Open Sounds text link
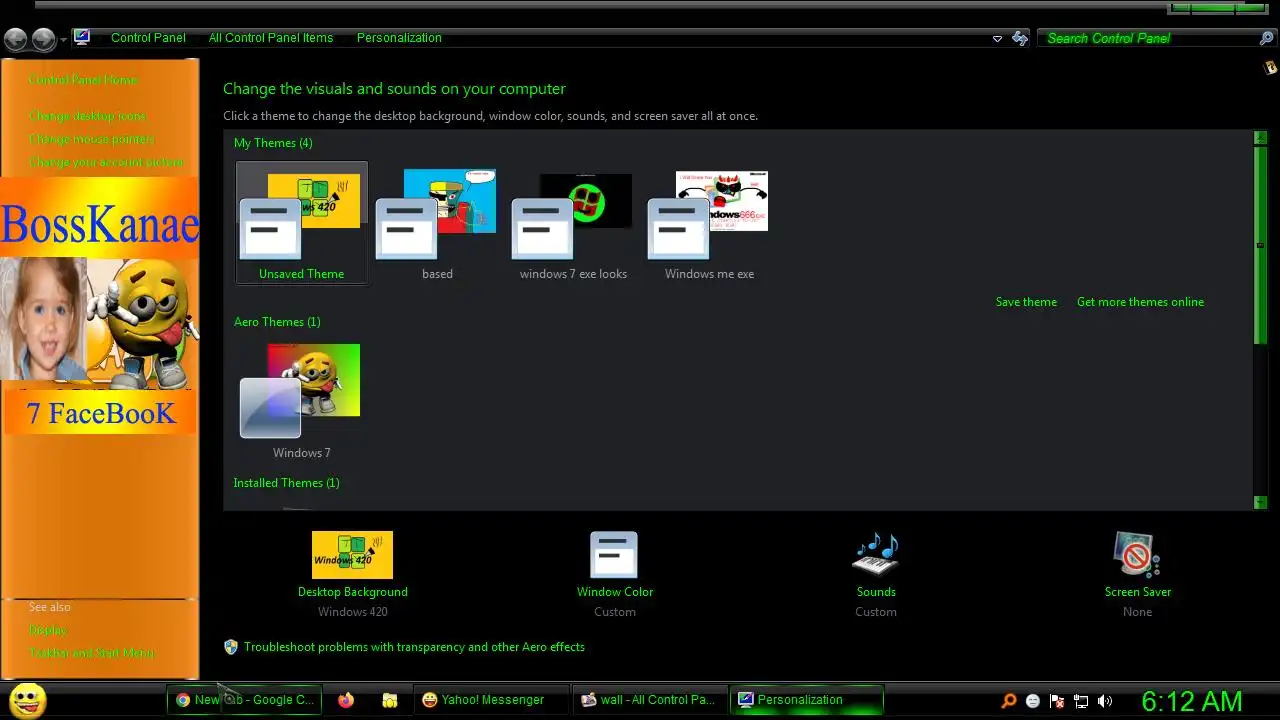Image resolution: width=1280 pixels, height=720 pixels. 876,592
